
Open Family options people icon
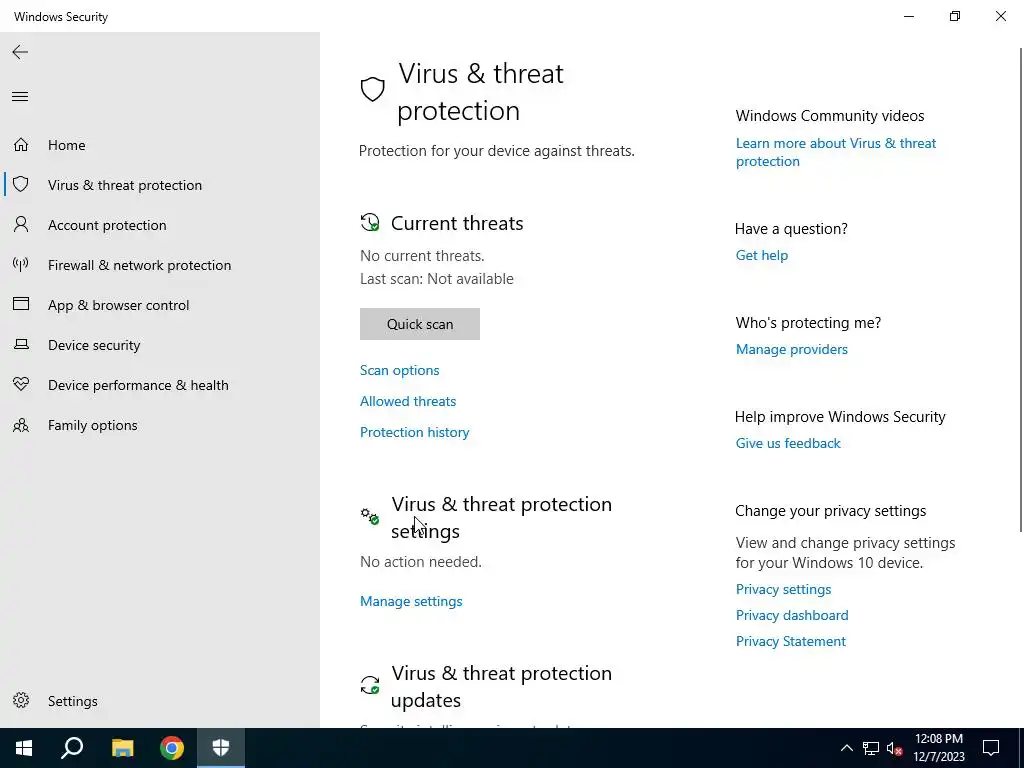click(x=21, y=425)
